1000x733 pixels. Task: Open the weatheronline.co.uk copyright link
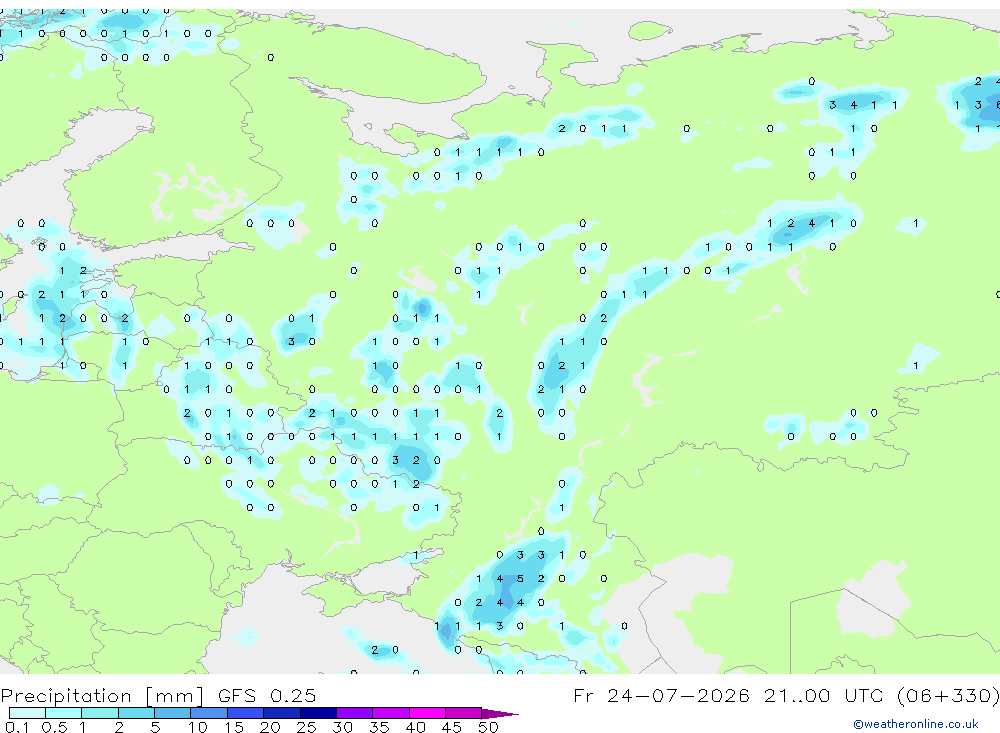point(916,724)
